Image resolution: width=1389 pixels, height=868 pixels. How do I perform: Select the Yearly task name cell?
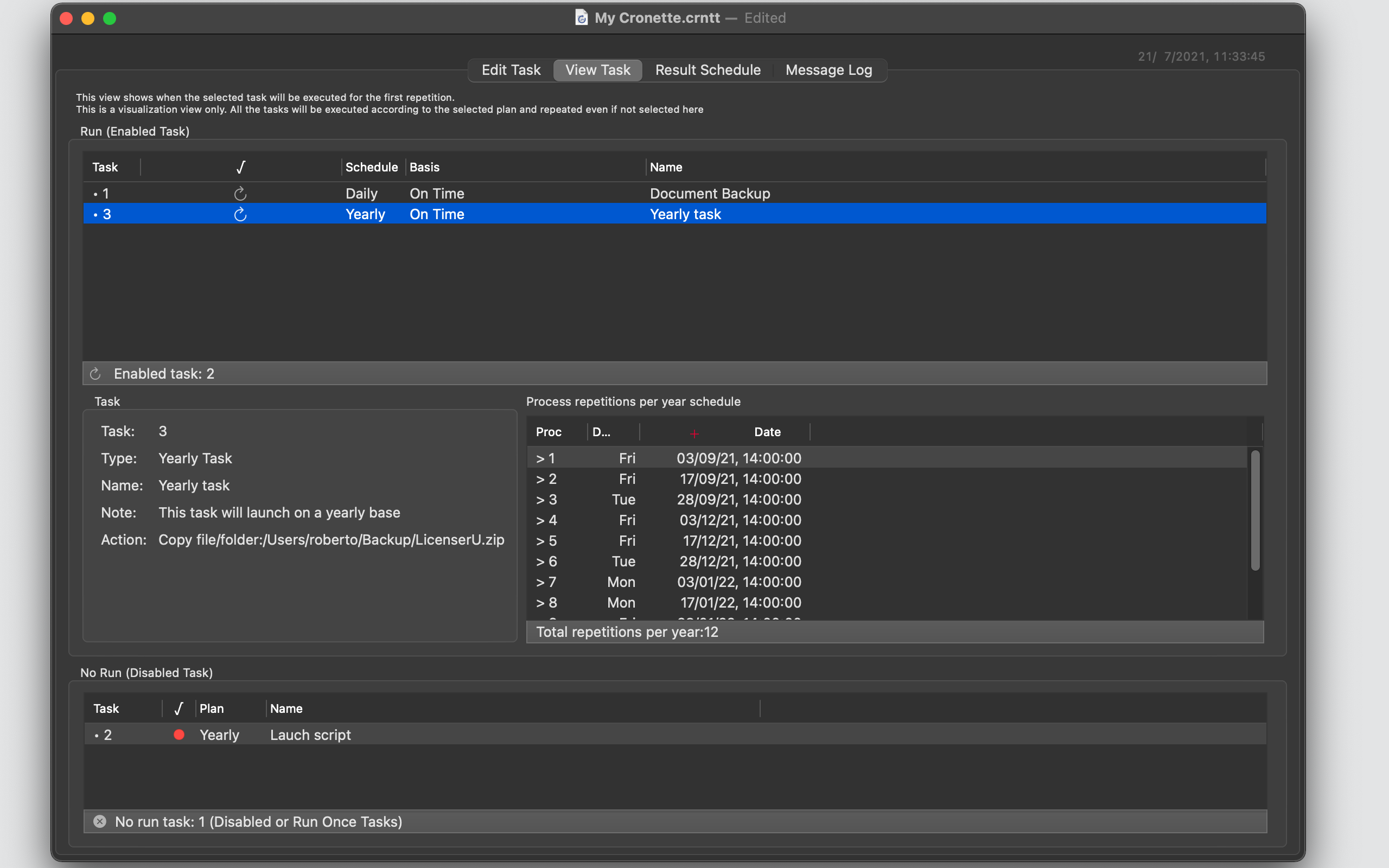[685, 214]
